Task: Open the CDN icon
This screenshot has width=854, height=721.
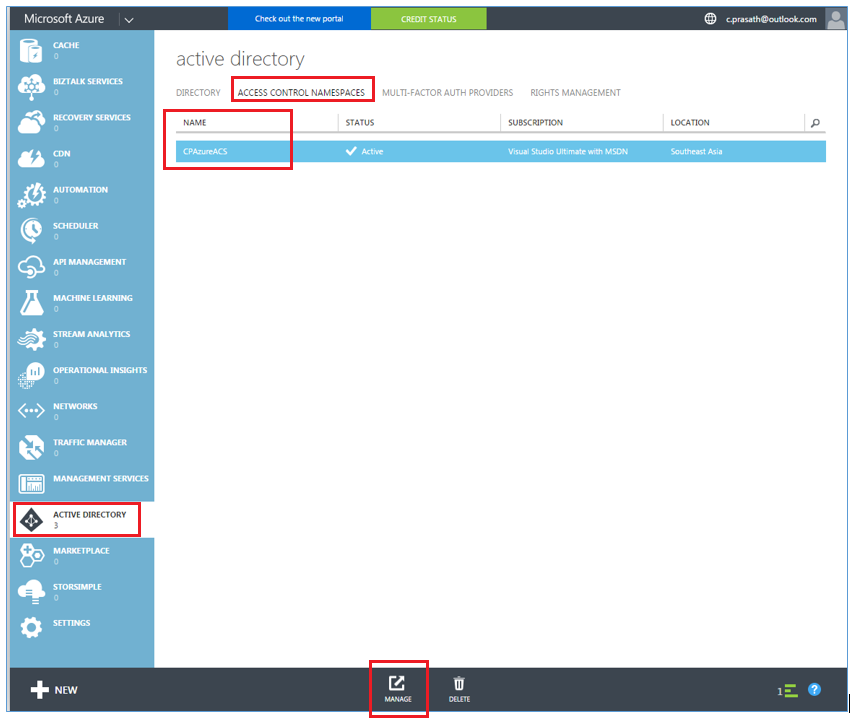Action: 31,158
